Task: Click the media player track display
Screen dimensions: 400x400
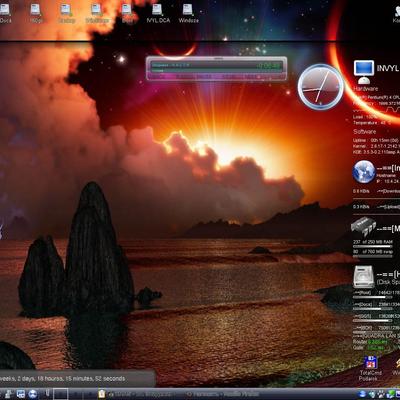Action: click(x=216, y=66)
